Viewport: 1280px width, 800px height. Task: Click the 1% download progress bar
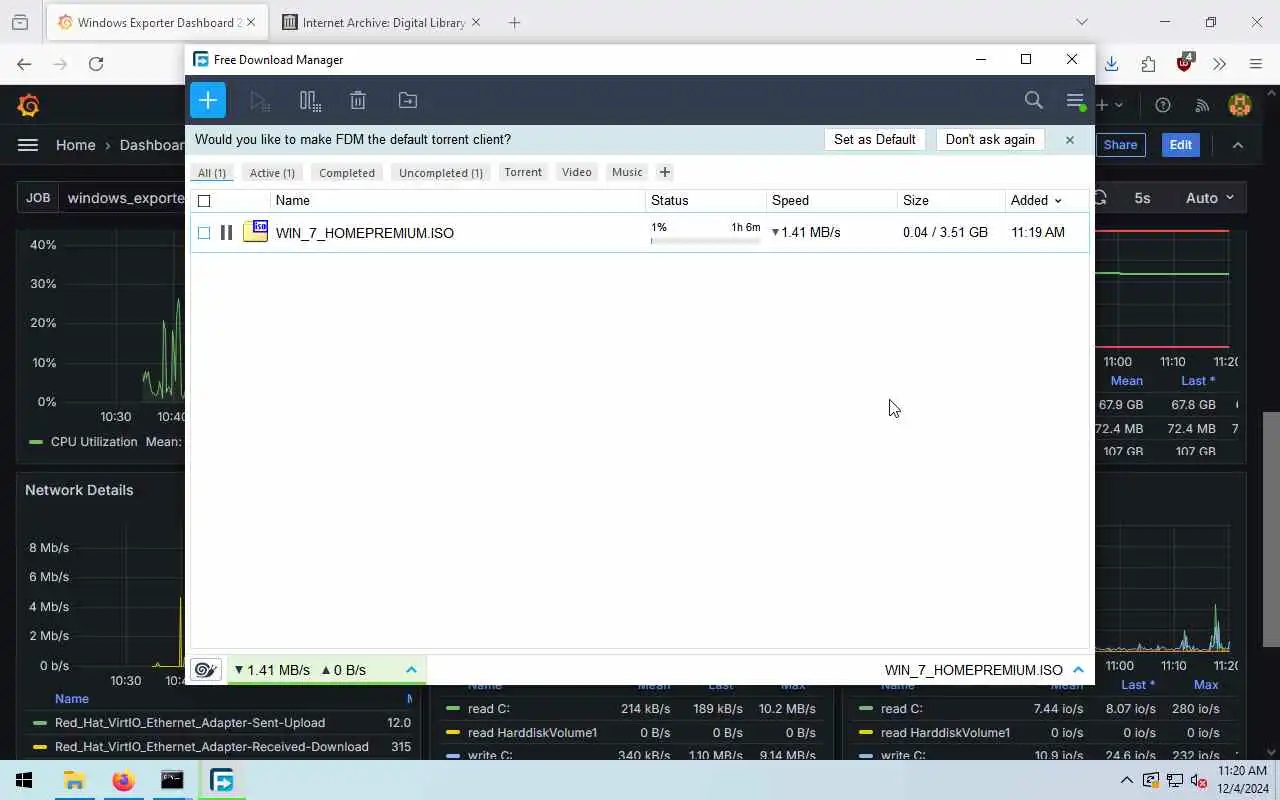pos(705,241)
